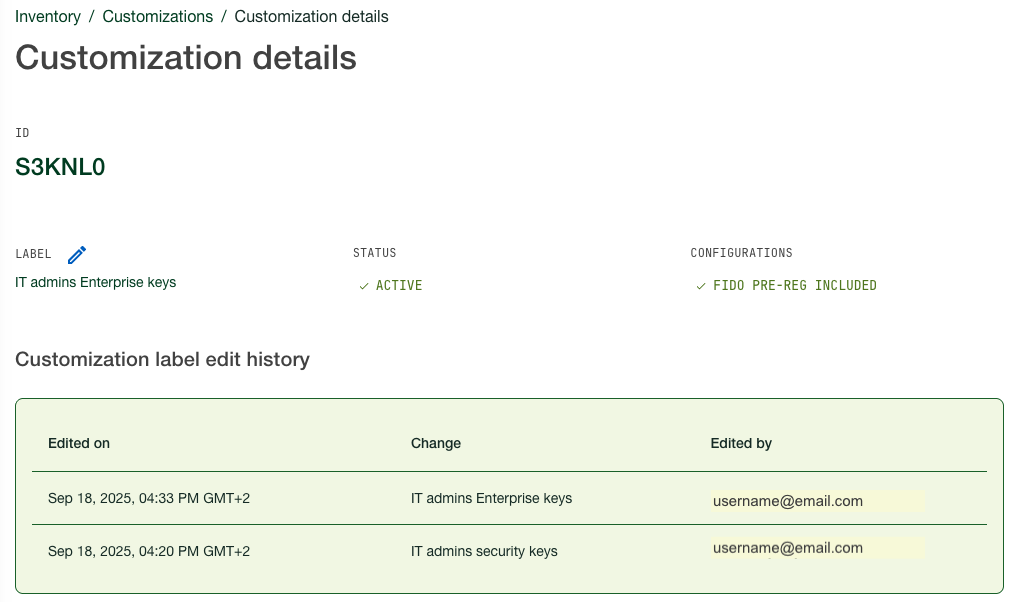Screen dimensions: 1013x602
Task: Open Customizations breadcrumb link
Action: tap(157, 17)
